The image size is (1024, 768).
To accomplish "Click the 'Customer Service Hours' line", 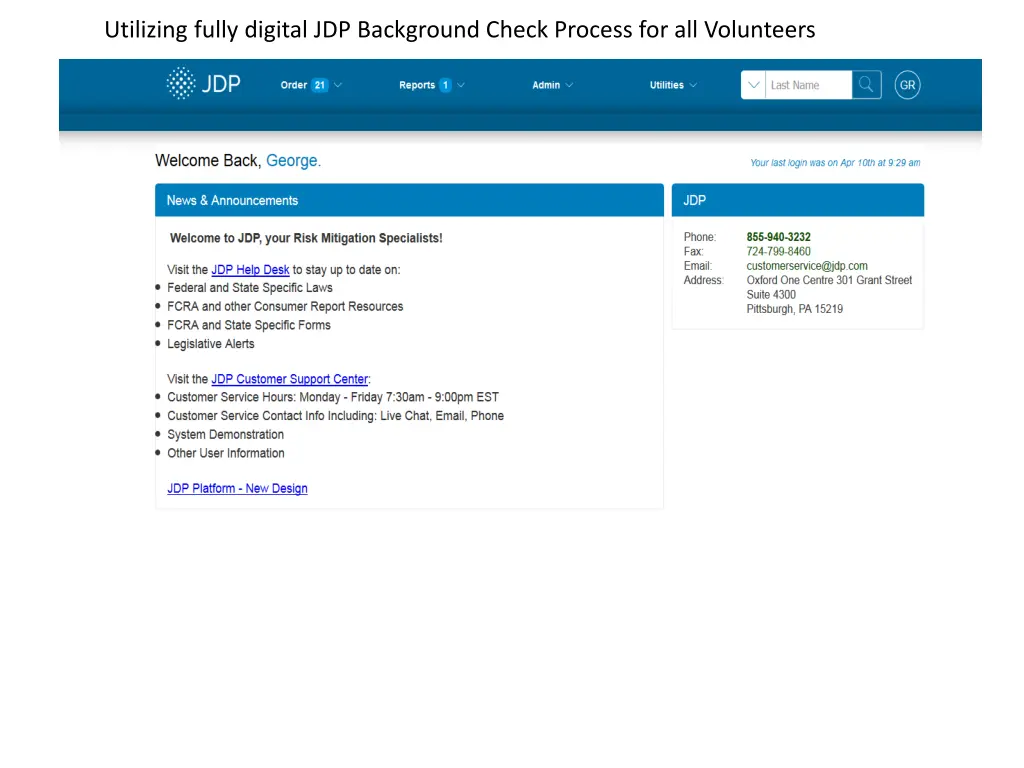I will point(333,397).
